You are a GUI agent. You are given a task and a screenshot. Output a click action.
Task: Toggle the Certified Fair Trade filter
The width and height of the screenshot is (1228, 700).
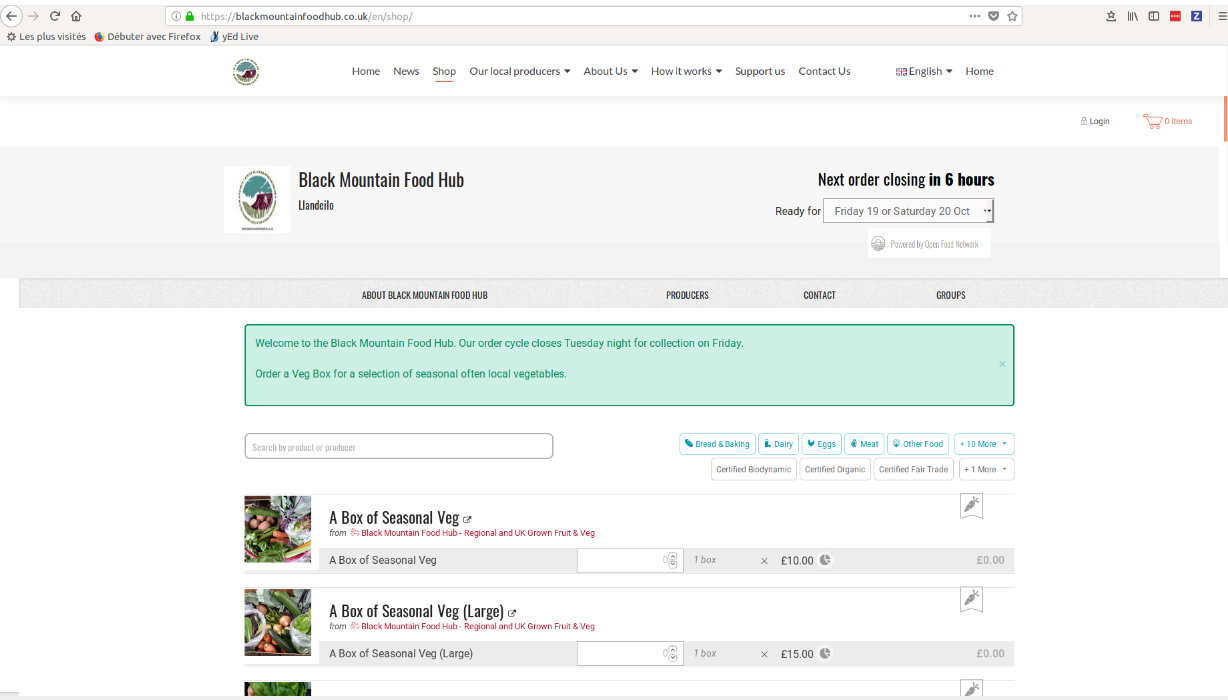click(x=913, y=469)
